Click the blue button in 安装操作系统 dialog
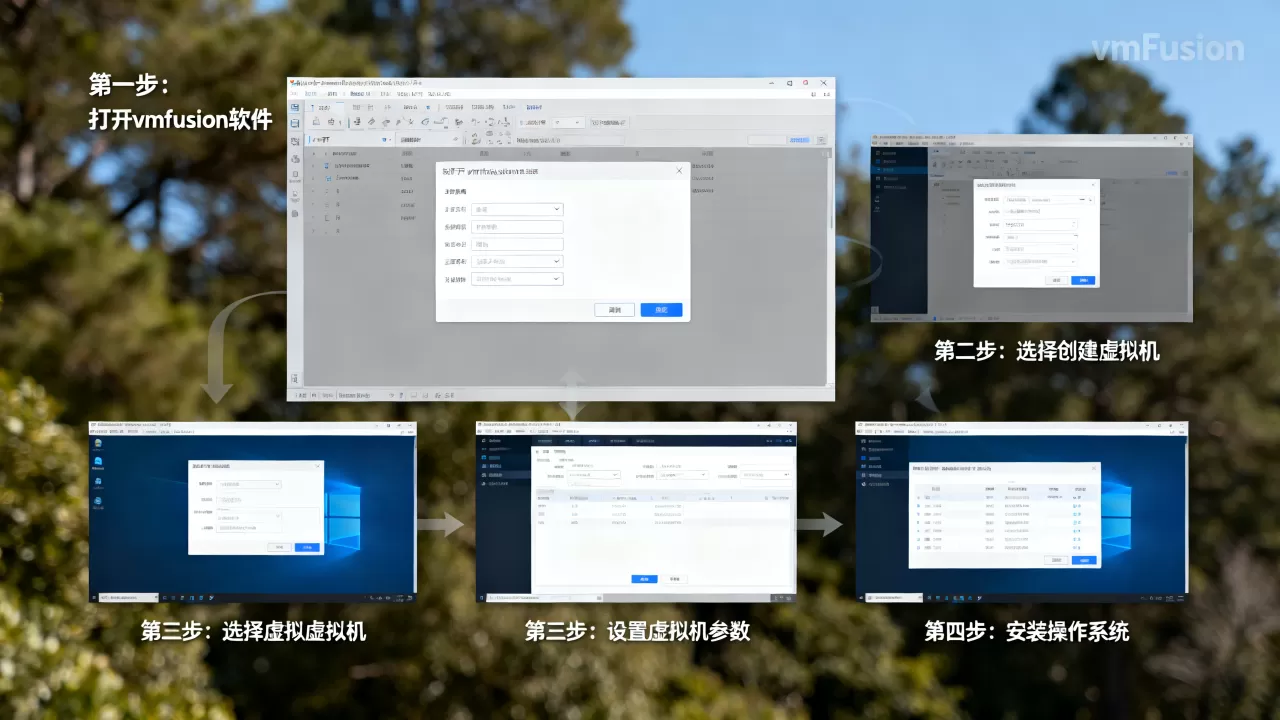Viewport: 1280px width, 720px height. tap(1084, 560)
